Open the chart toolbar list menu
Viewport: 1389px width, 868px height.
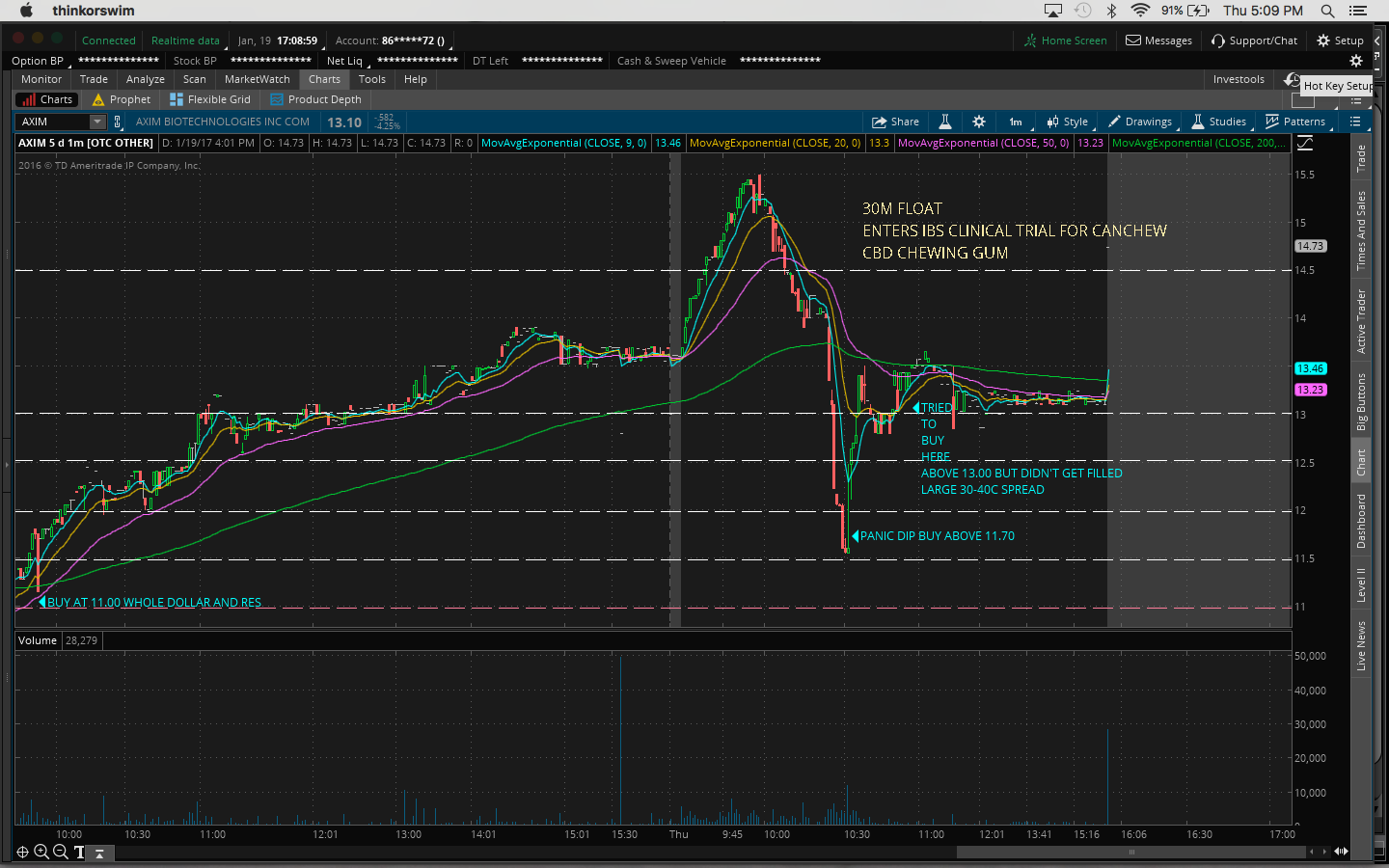(1355, 122)
